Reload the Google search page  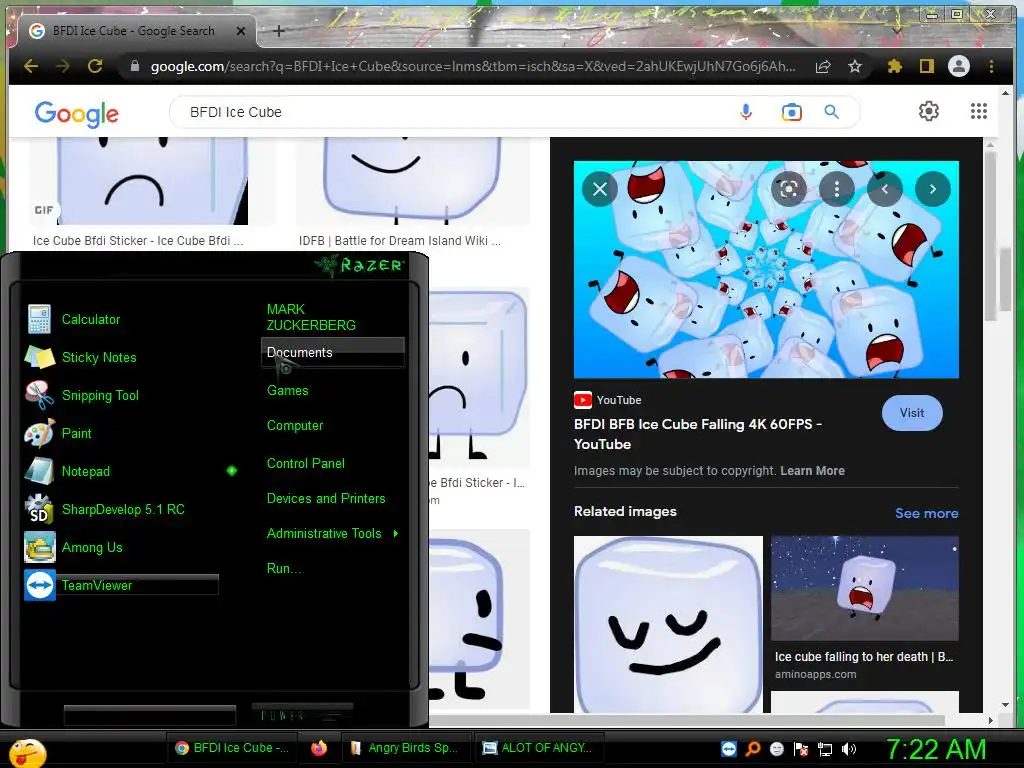pos(95,66)
